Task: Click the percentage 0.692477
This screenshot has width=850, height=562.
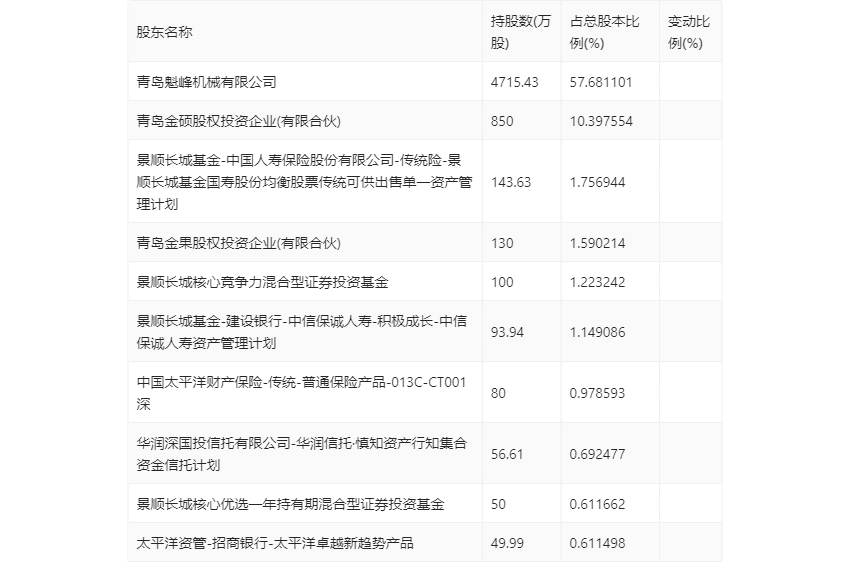Action: (597, 454)
